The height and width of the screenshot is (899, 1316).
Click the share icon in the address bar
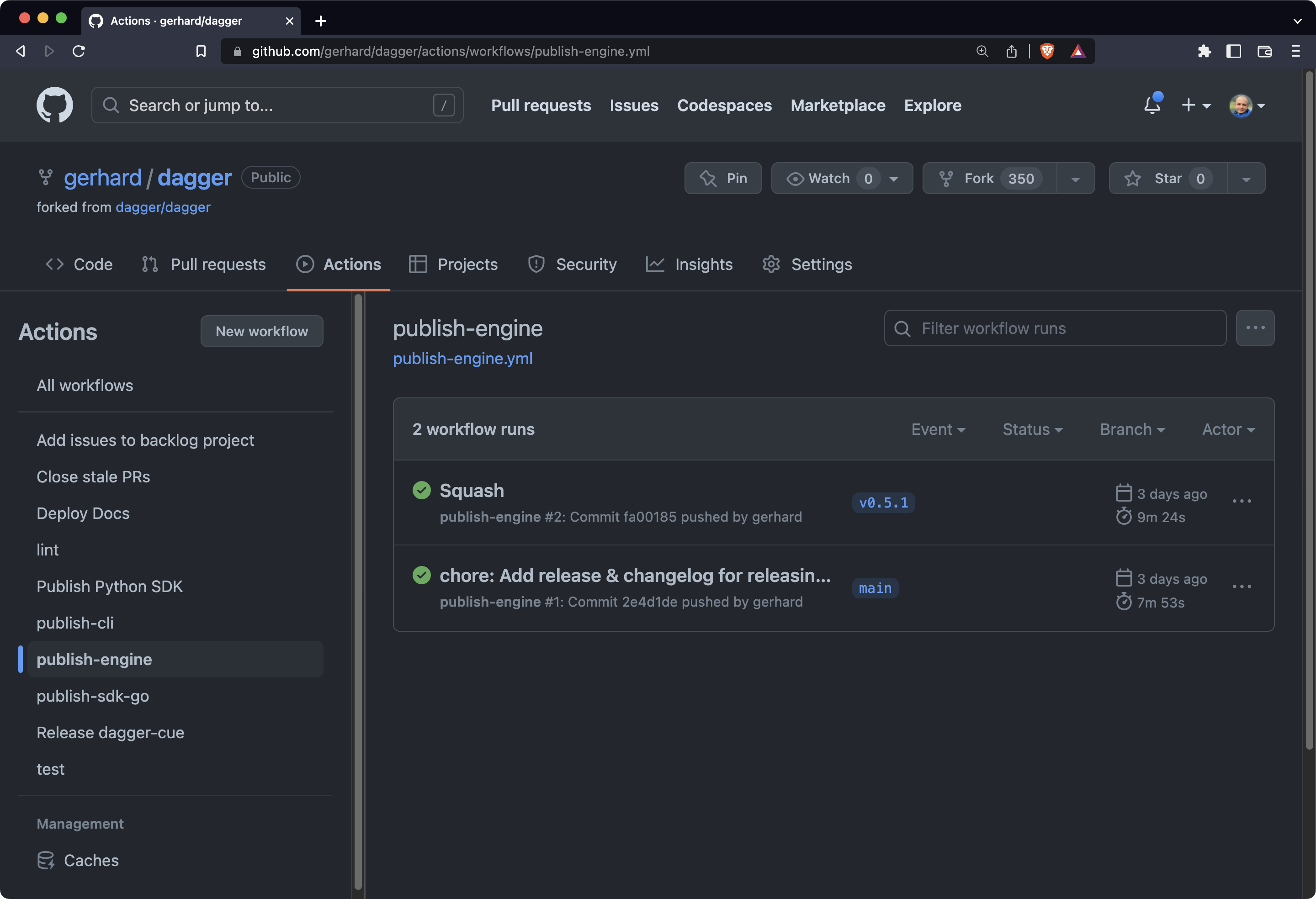click(x=1011, y=52)
